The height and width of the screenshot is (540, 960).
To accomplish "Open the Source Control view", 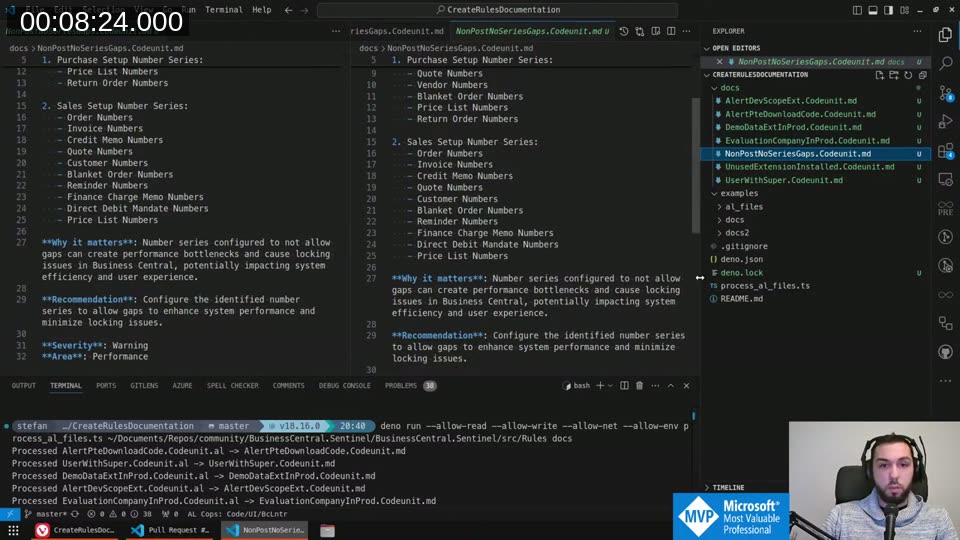I will [945, 92].
